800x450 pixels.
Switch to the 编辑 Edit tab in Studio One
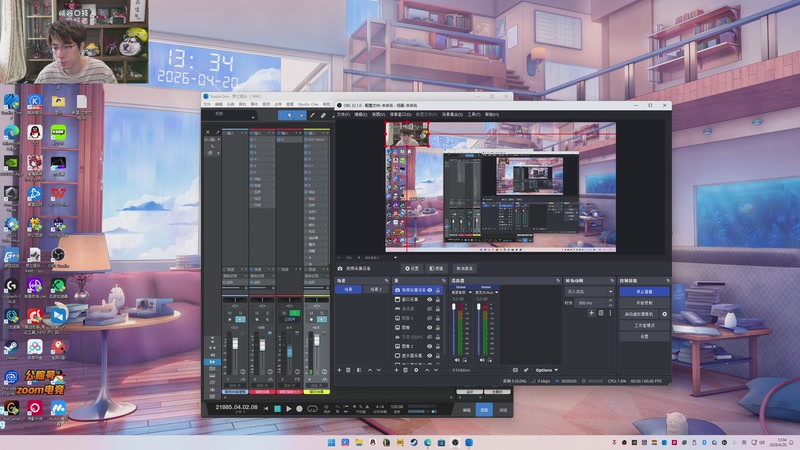point(466,410)
